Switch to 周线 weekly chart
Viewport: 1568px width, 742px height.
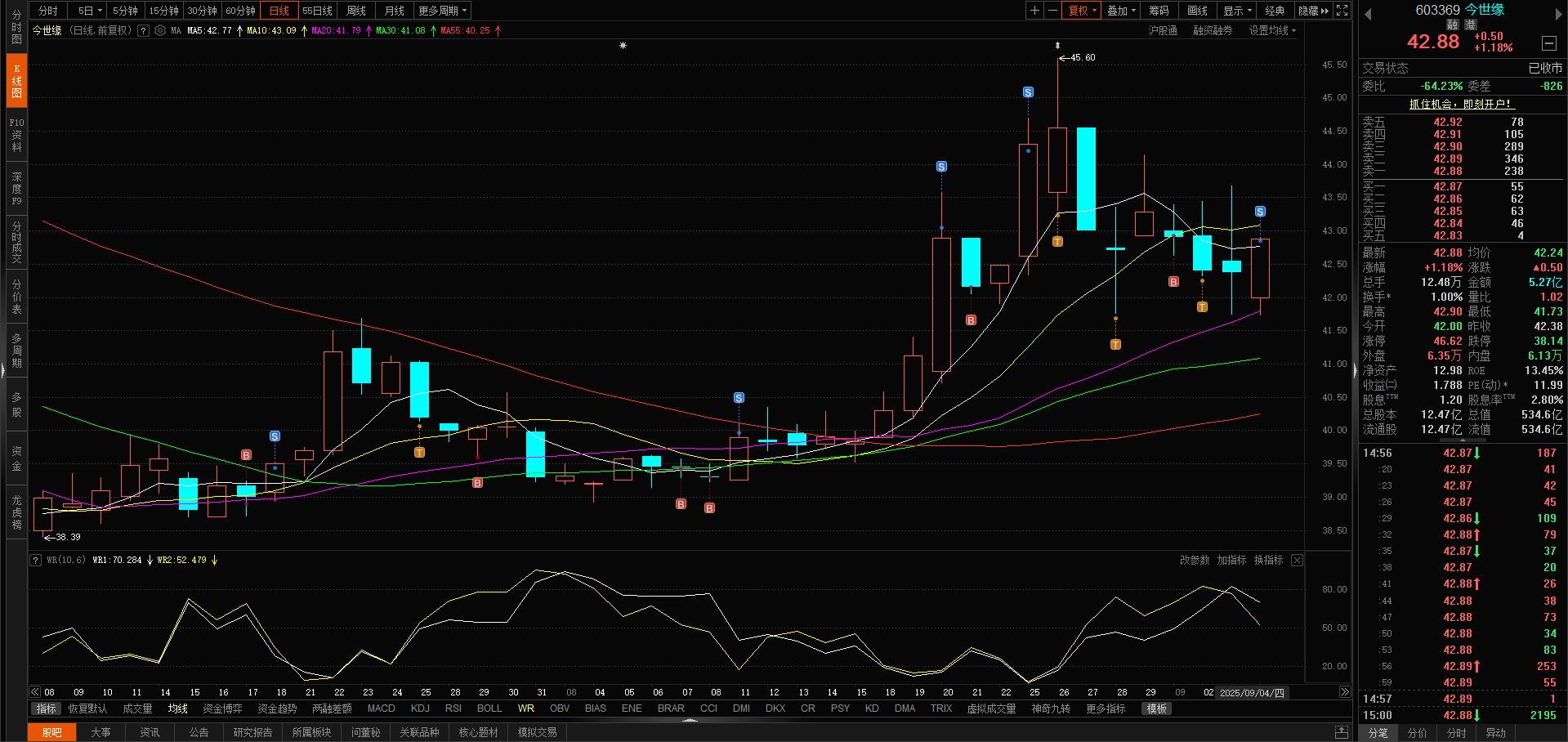pos(356,11)
